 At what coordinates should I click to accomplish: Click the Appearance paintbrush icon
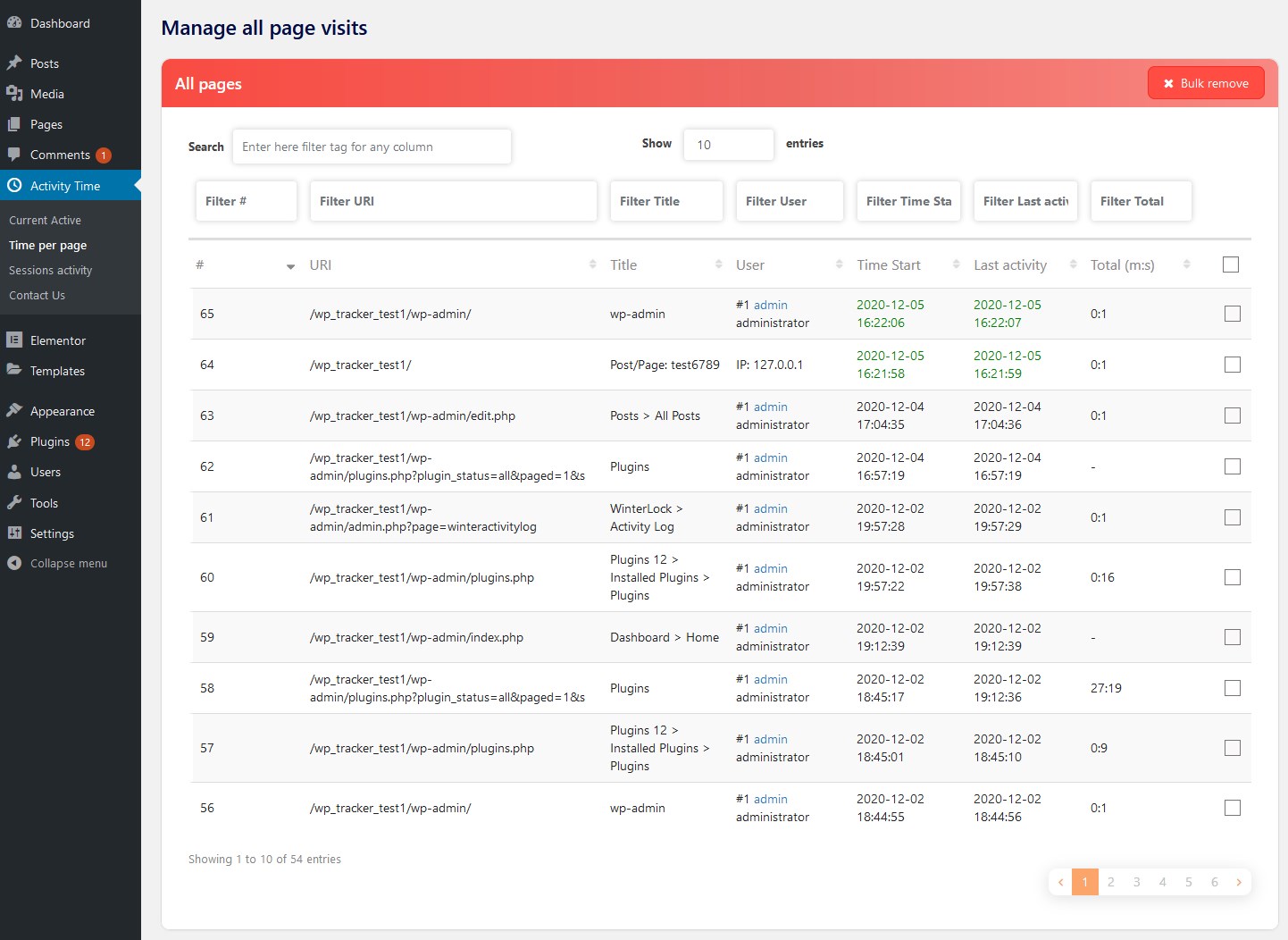(x=14, y=411)
